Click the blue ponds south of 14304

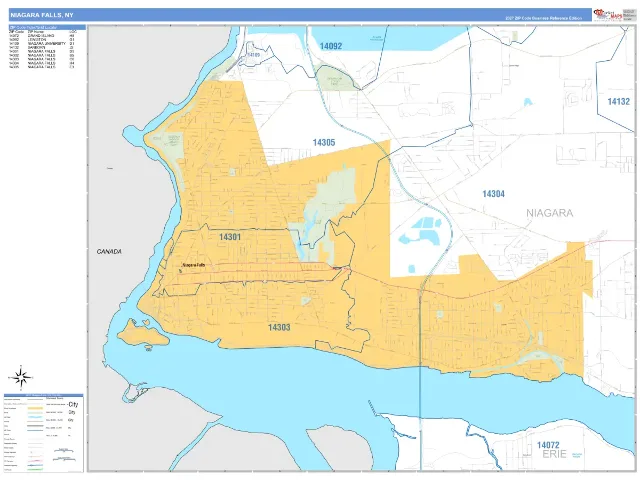(420, 233)
